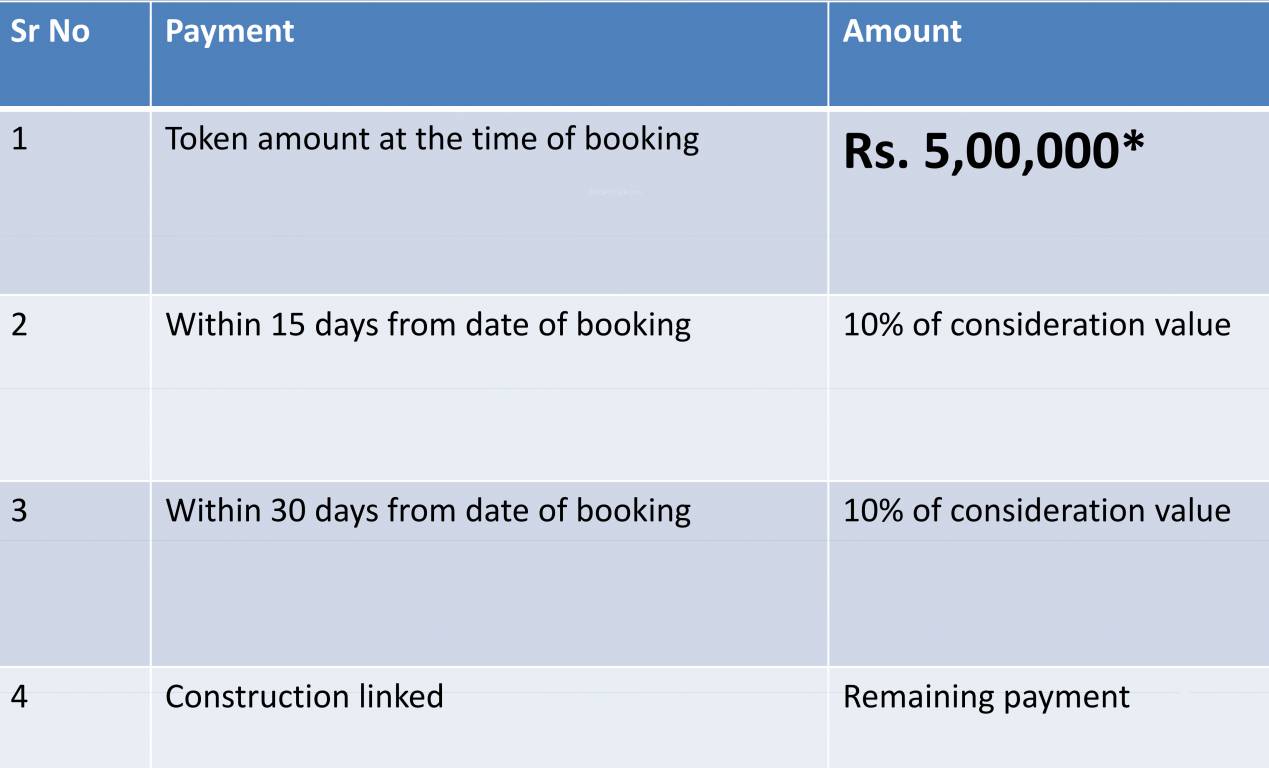Image resolution: width=1269 pixels, height=768 pixels.
Task: Click 'Within 30 days from date of booking'
Action: click(x=427, y=510)
